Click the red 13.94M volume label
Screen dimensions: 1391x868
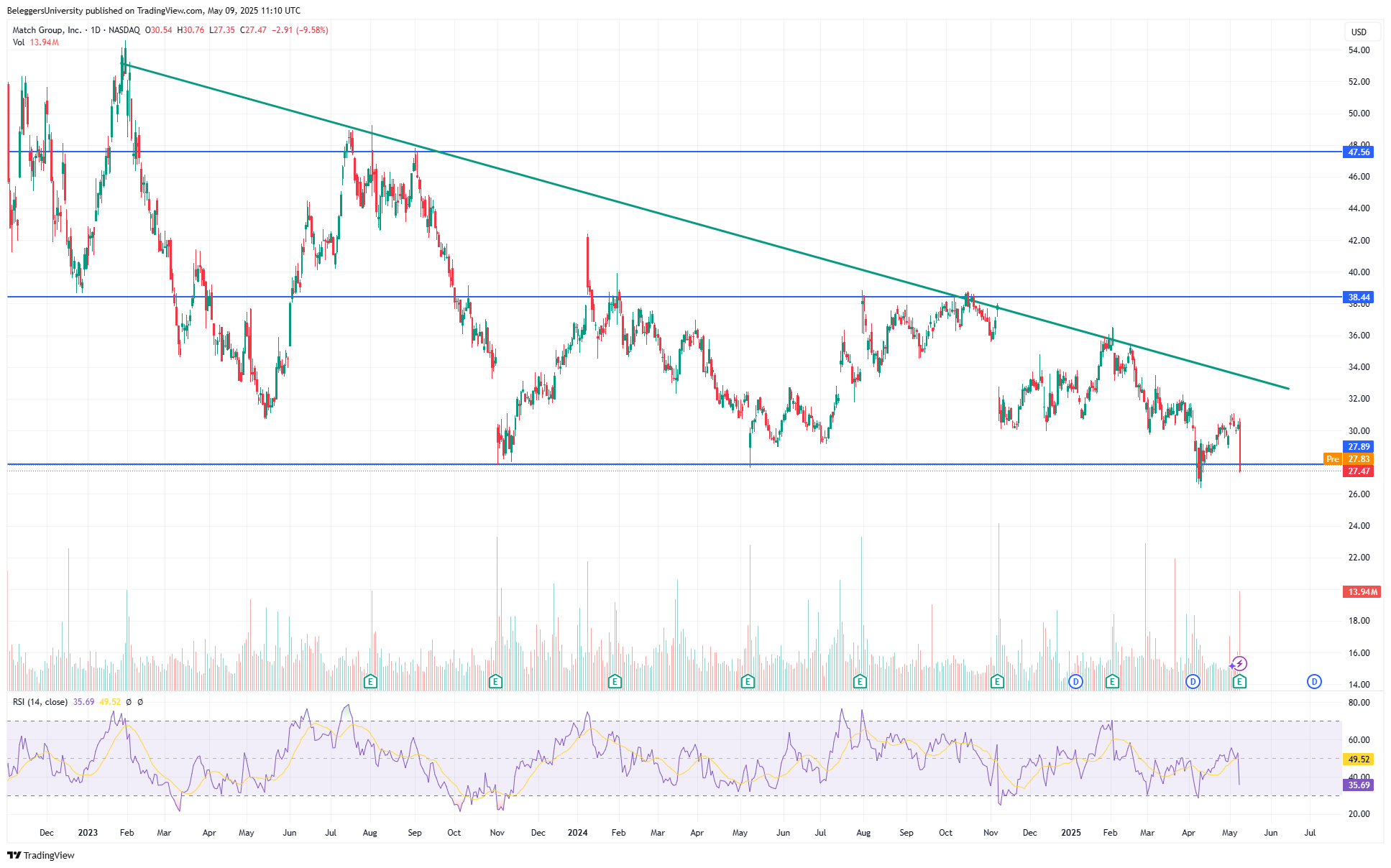coord(1362,592)
